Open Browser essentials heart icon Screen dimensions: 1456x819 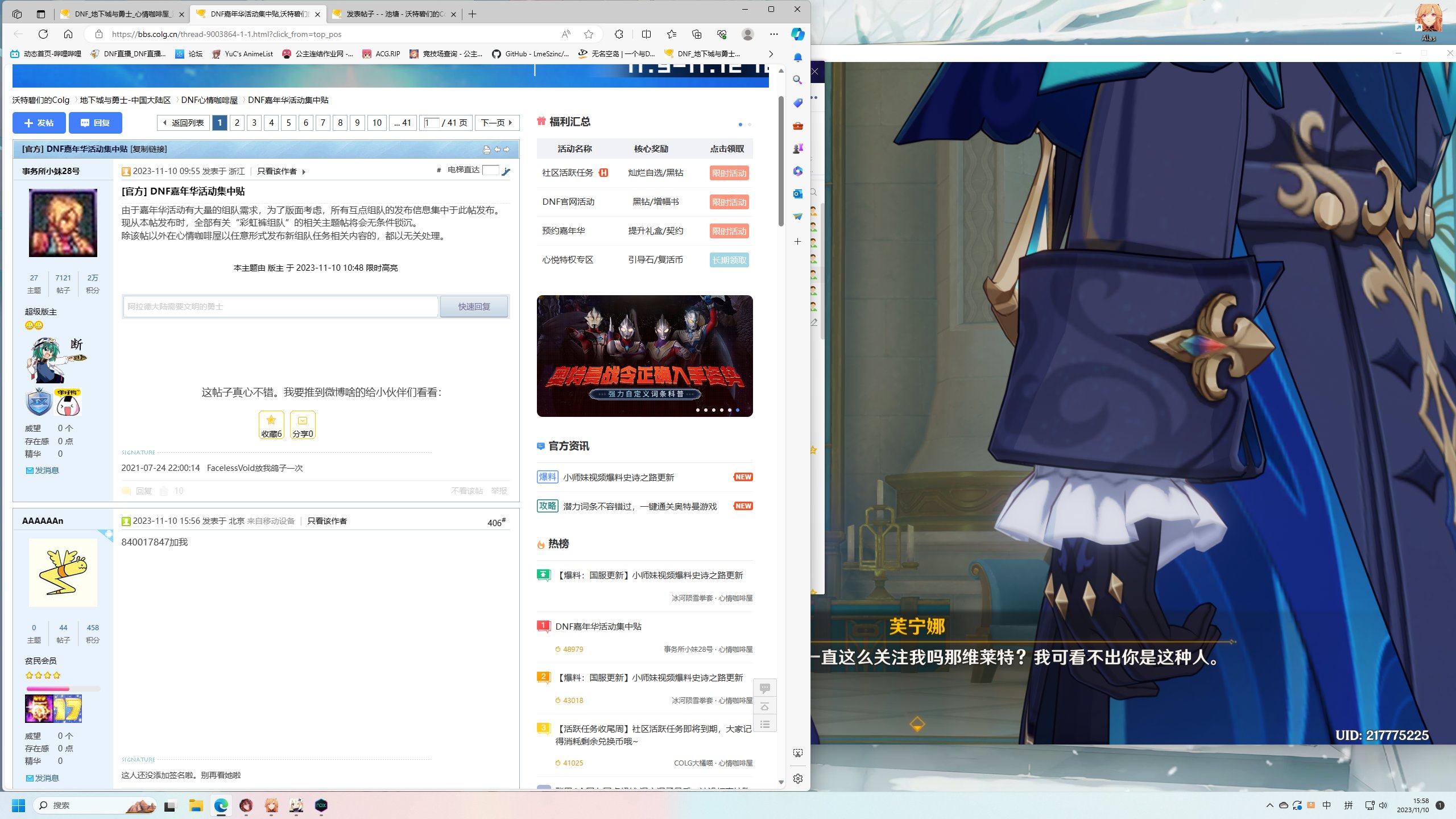click(722, 34)
